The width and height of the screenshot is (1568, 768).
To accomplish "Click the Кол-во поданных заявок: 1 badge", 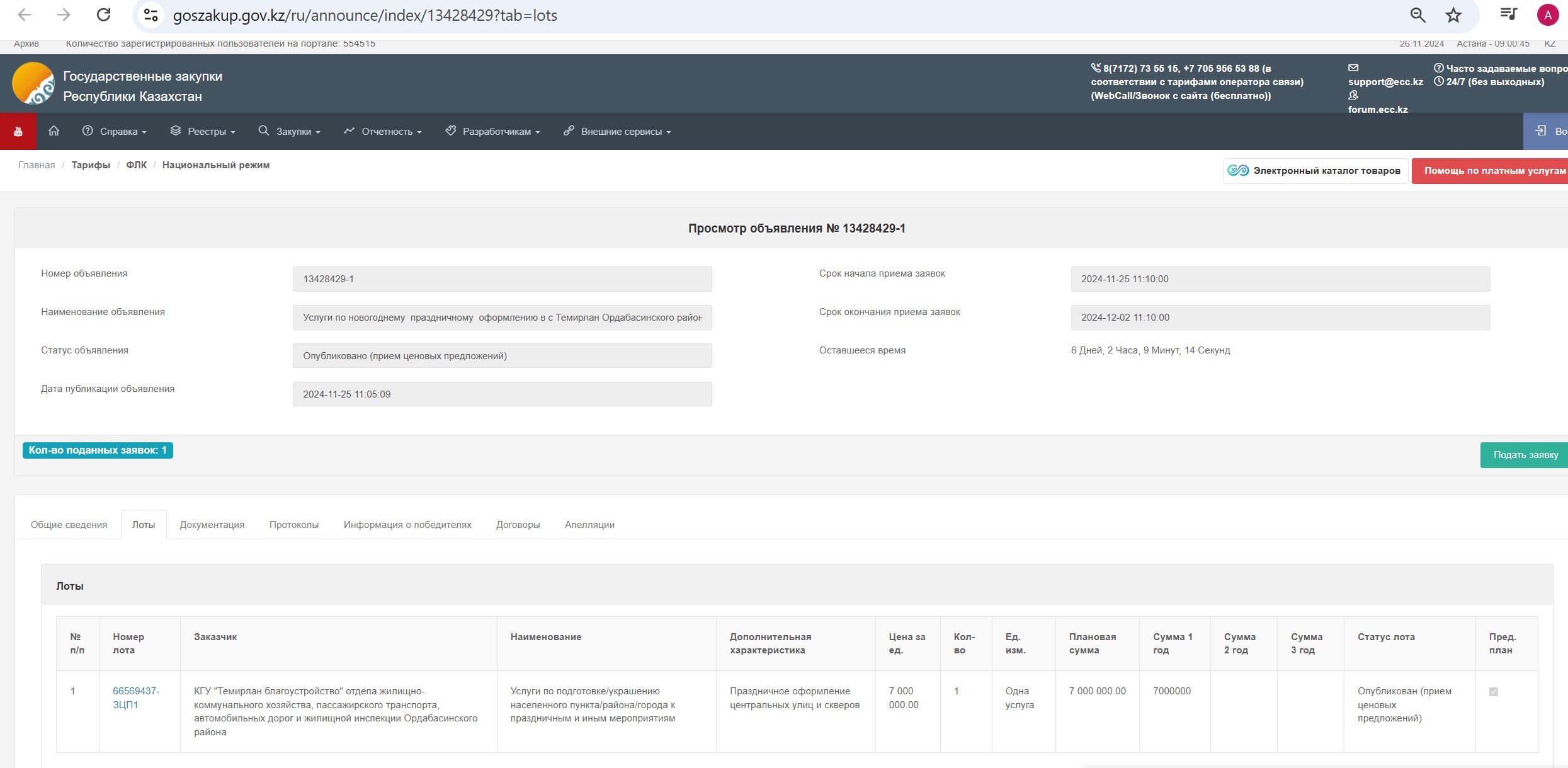I will coord(98,450).
